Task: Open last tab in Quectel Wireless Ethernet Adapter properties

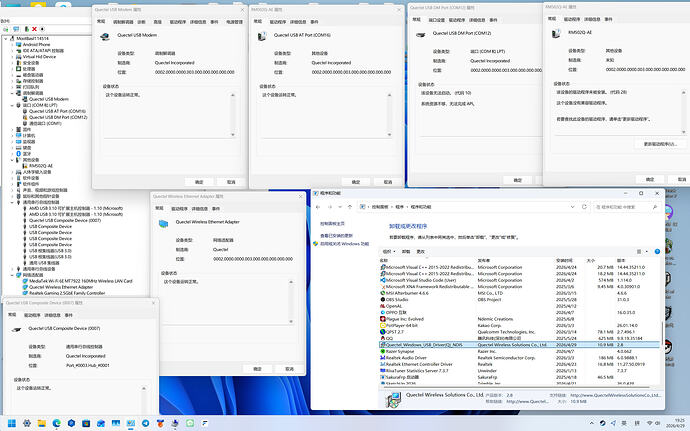Action: pyautogui.click(x=216, y=209)
